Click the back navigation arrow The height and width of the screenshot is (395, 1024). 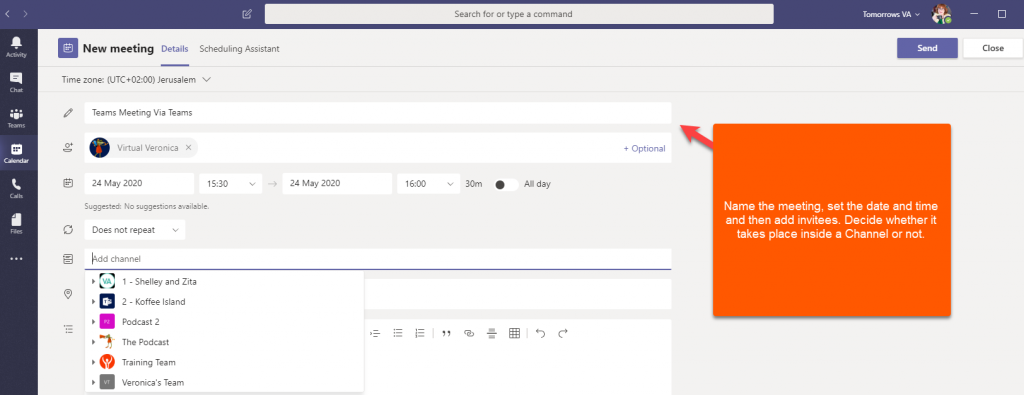point(7,13)
